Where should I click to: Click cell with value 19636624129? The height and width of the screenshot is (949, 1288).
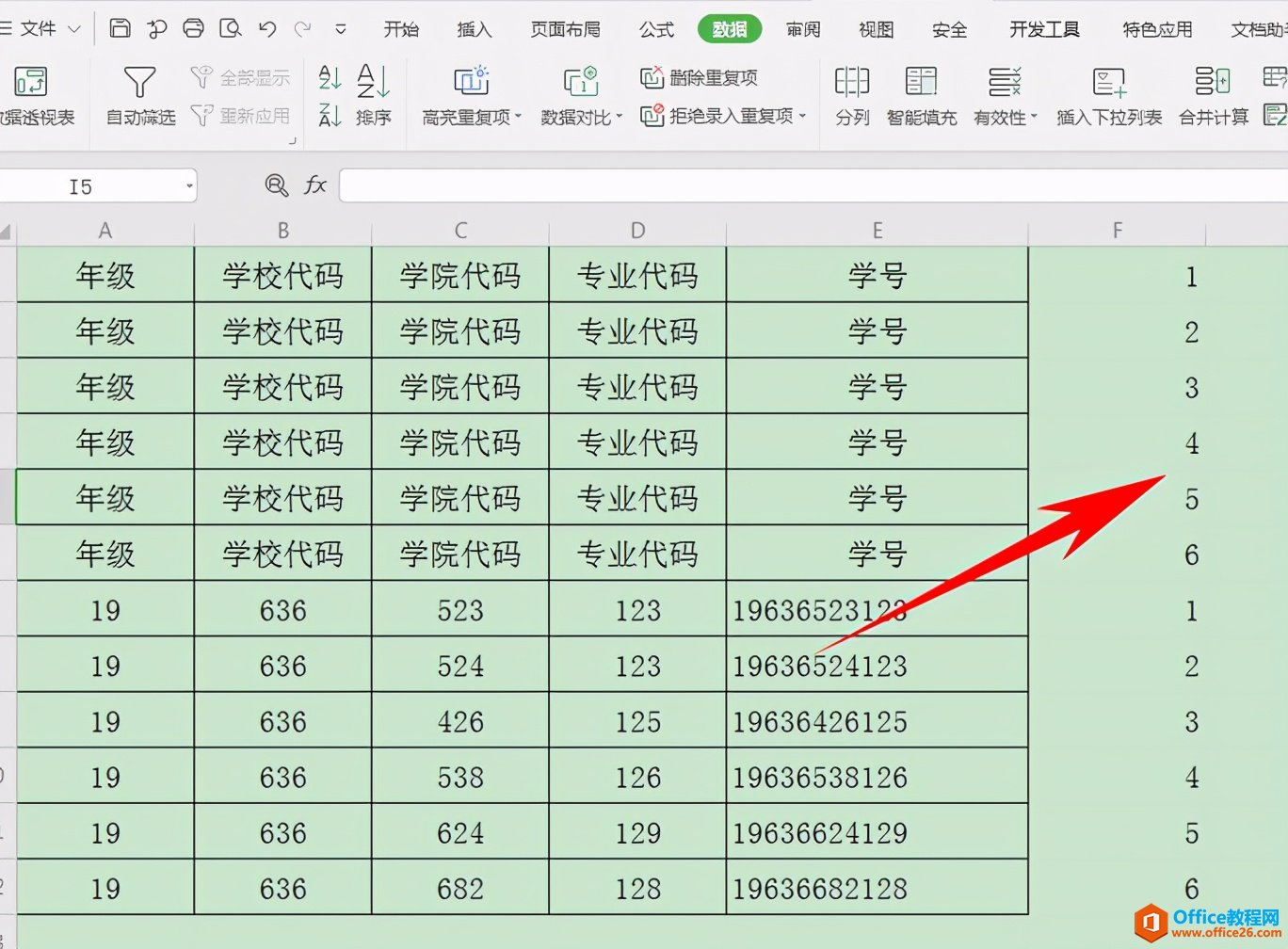click(x=877, y=832)
